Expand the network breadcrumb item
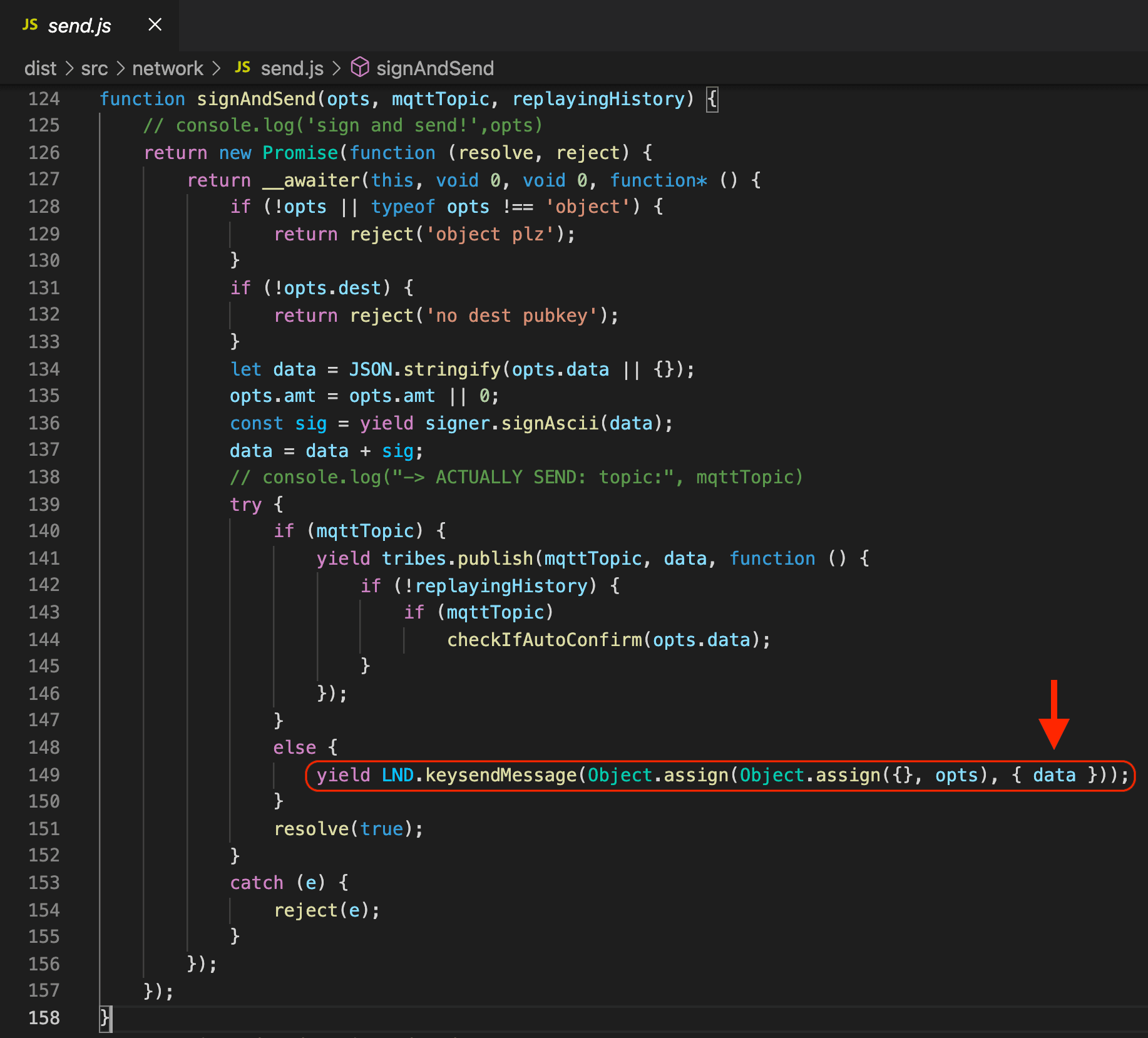 [168, 68]
